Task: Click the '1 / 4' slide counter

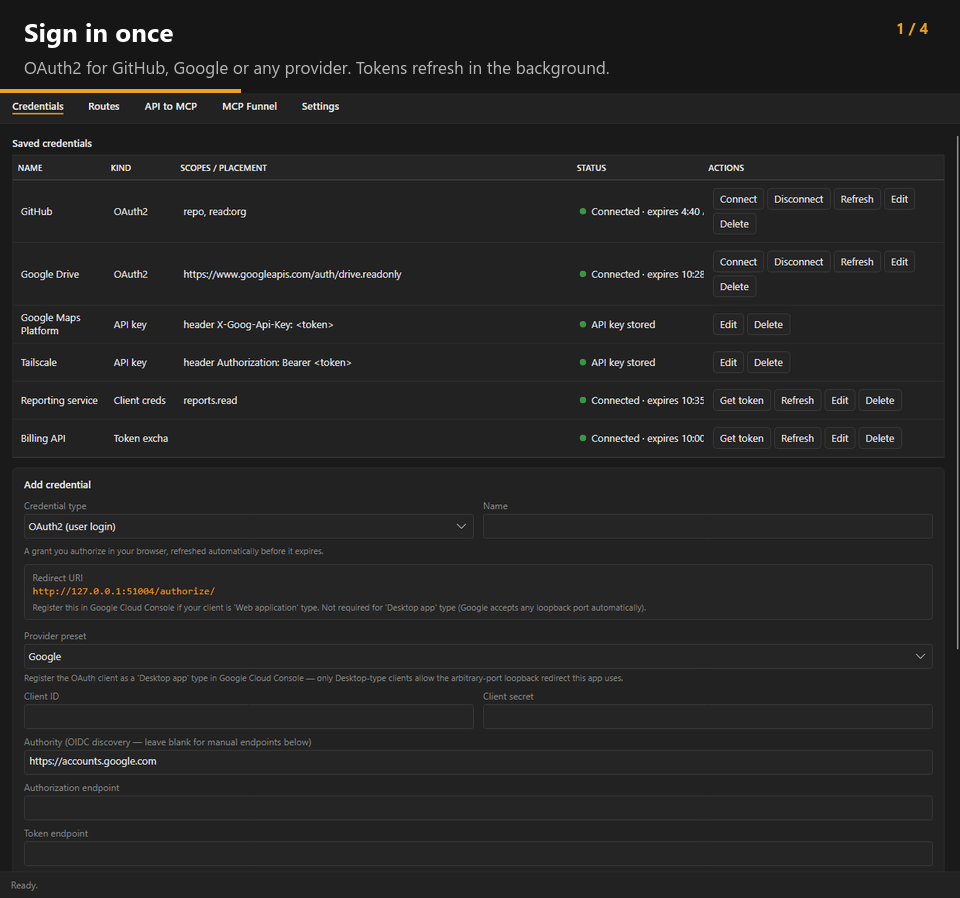Action: pyautogui.click(x=912, y=29)
